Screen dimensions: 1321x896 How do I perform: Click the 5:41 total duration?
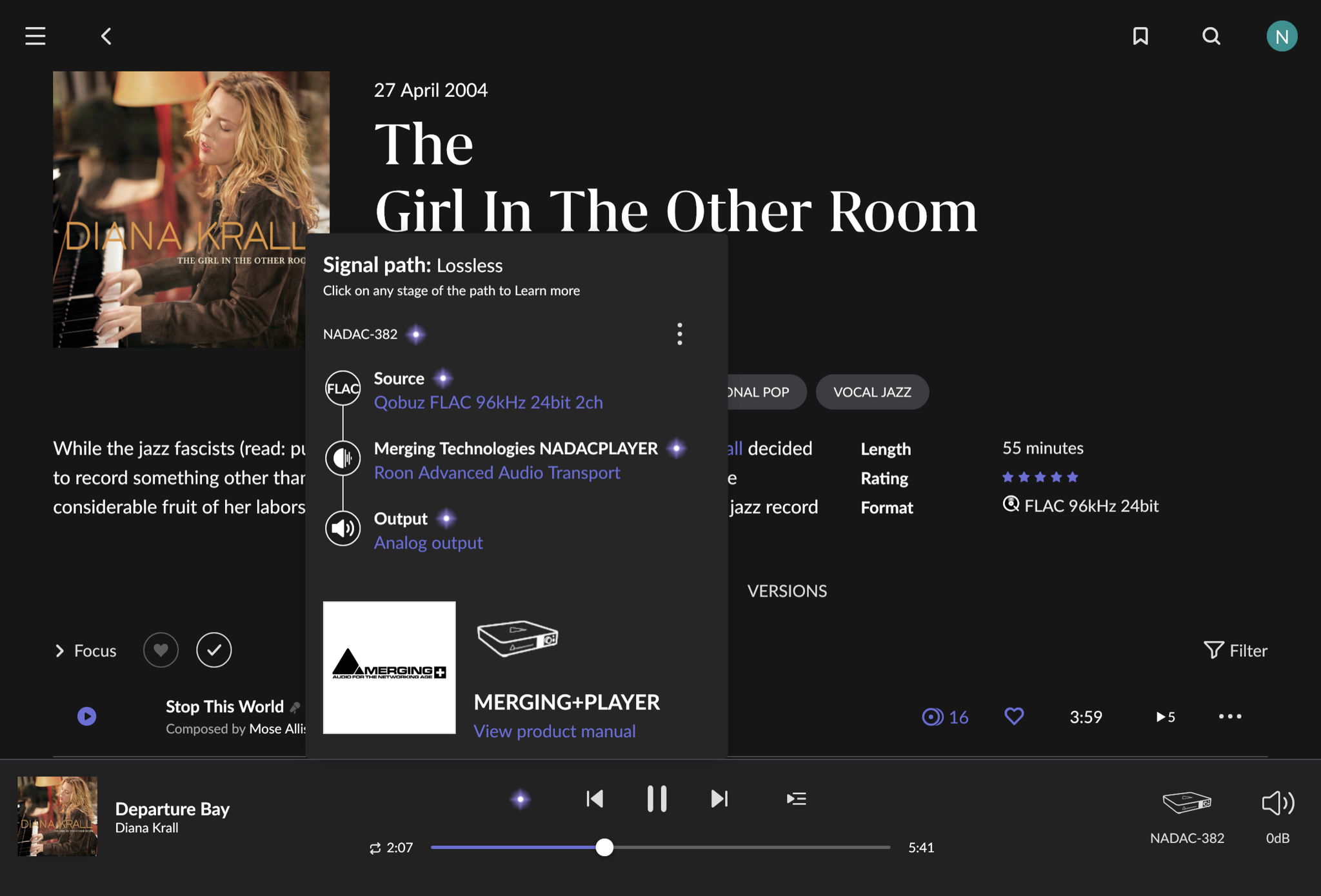[x=921, y=848]
